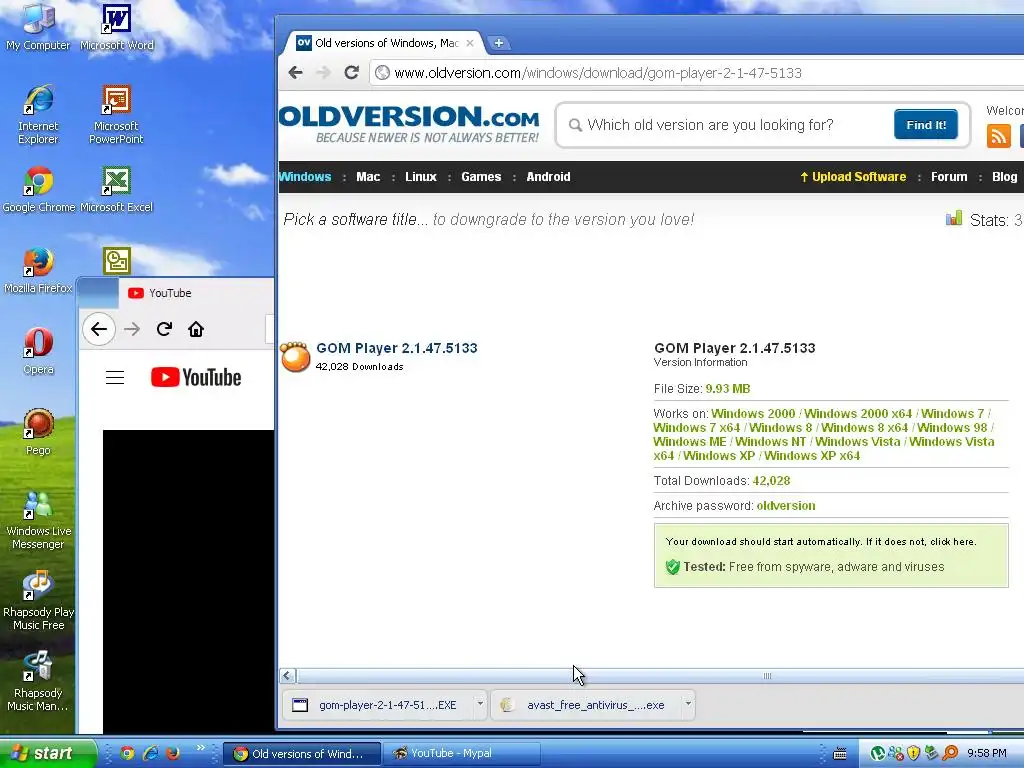
Task: Open the Windows menu on Oldversion navbar
Action: point(305,177)
